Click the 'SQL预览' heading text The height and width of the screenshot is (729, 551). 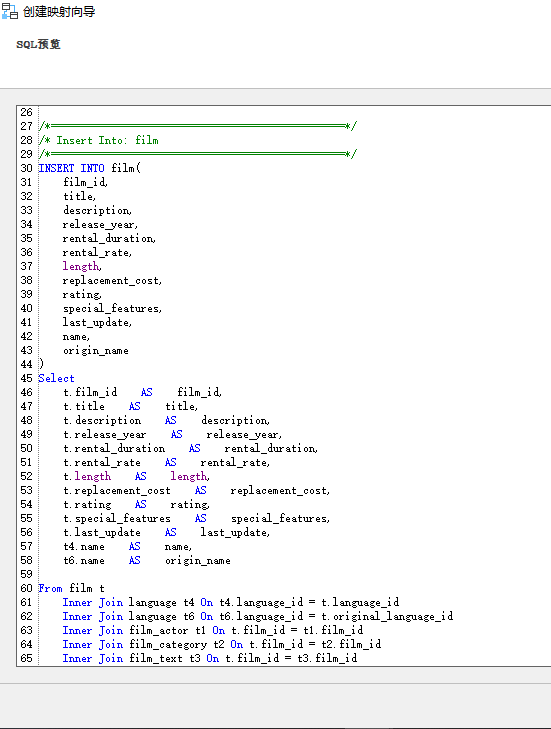38,44
